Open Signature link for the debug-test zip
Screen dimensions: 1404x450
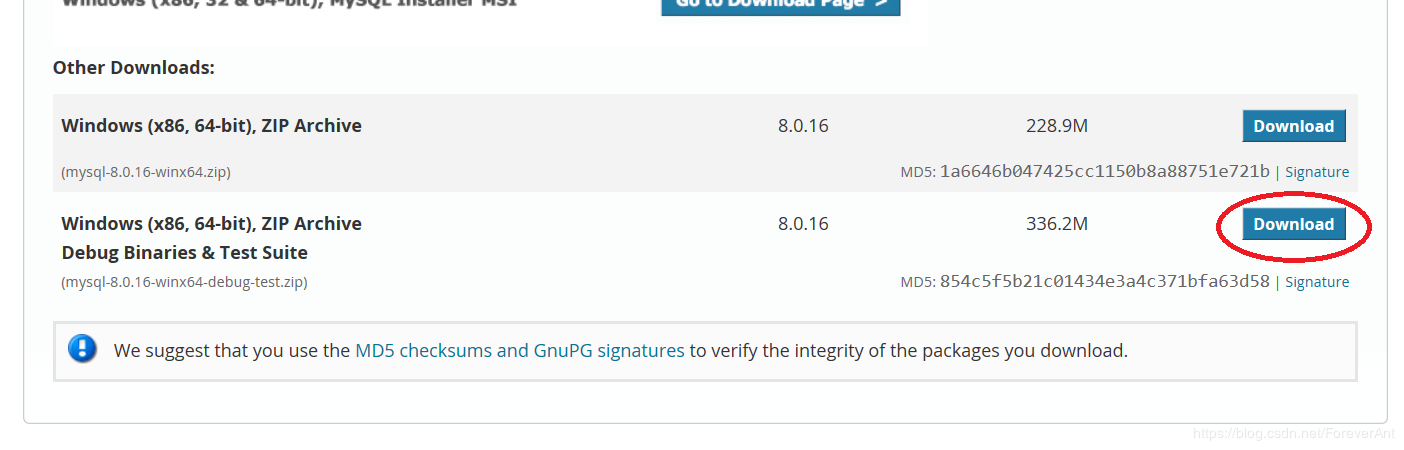pos(1316,282)
